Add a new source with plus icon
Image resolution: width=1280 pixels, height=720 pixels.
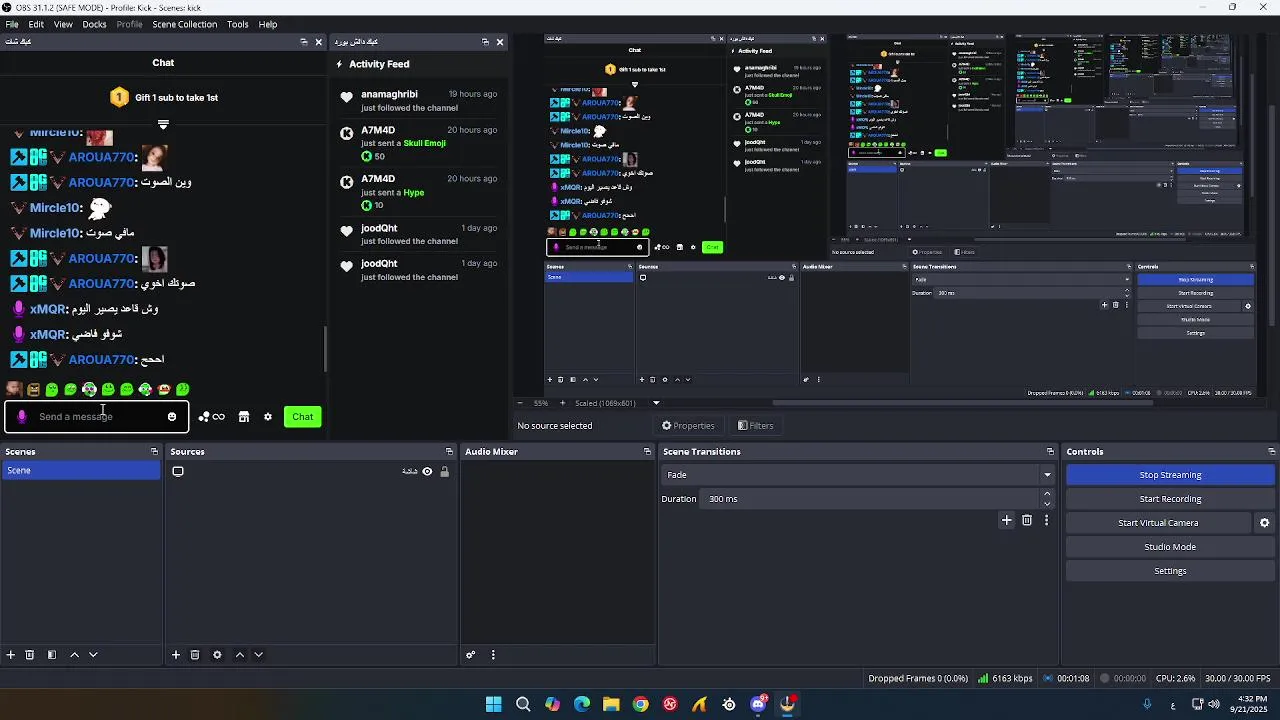coord(176,655)
